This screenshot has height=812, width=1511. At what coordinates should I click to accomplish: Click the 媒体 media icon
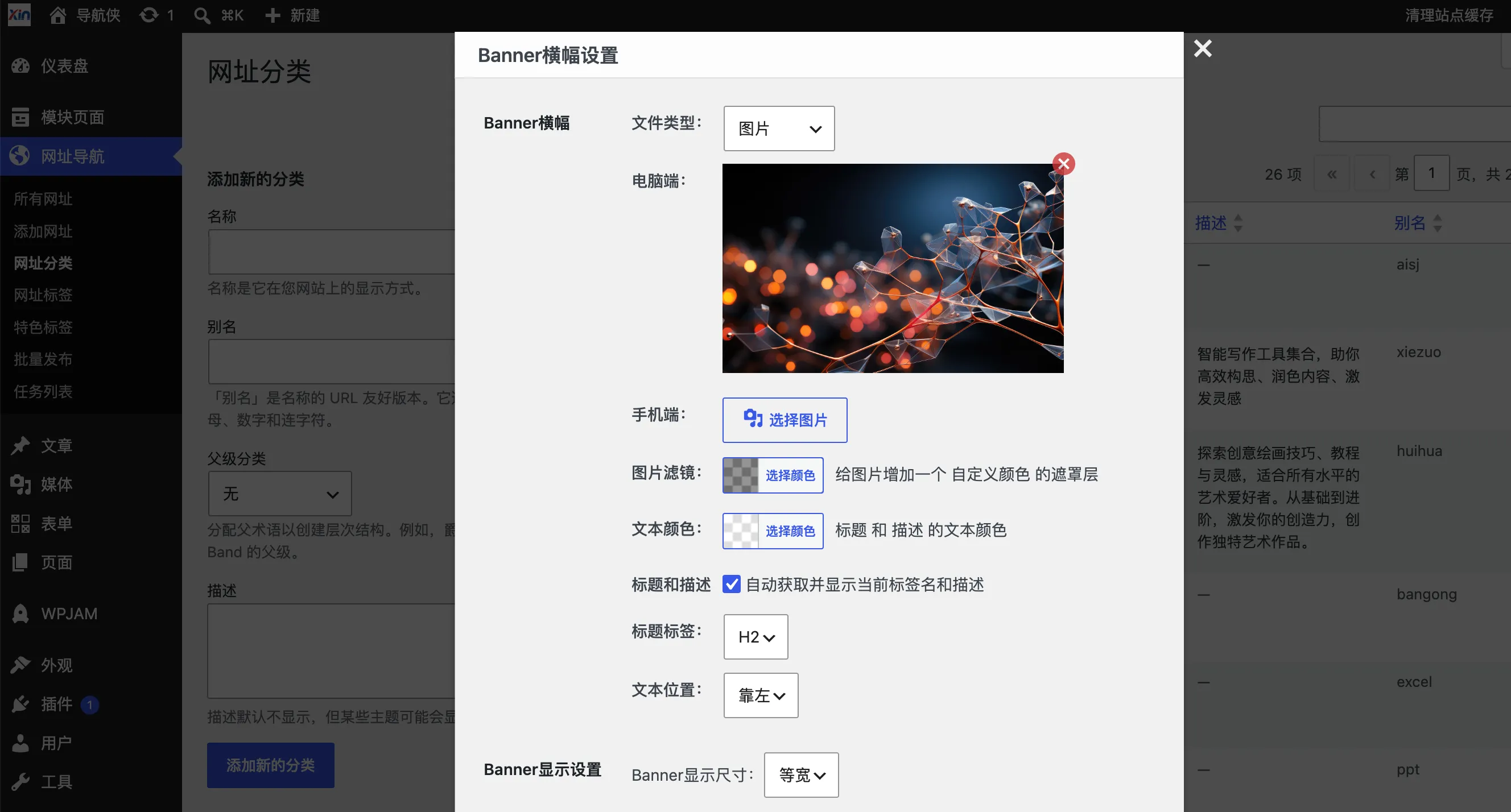coord(20,484)
